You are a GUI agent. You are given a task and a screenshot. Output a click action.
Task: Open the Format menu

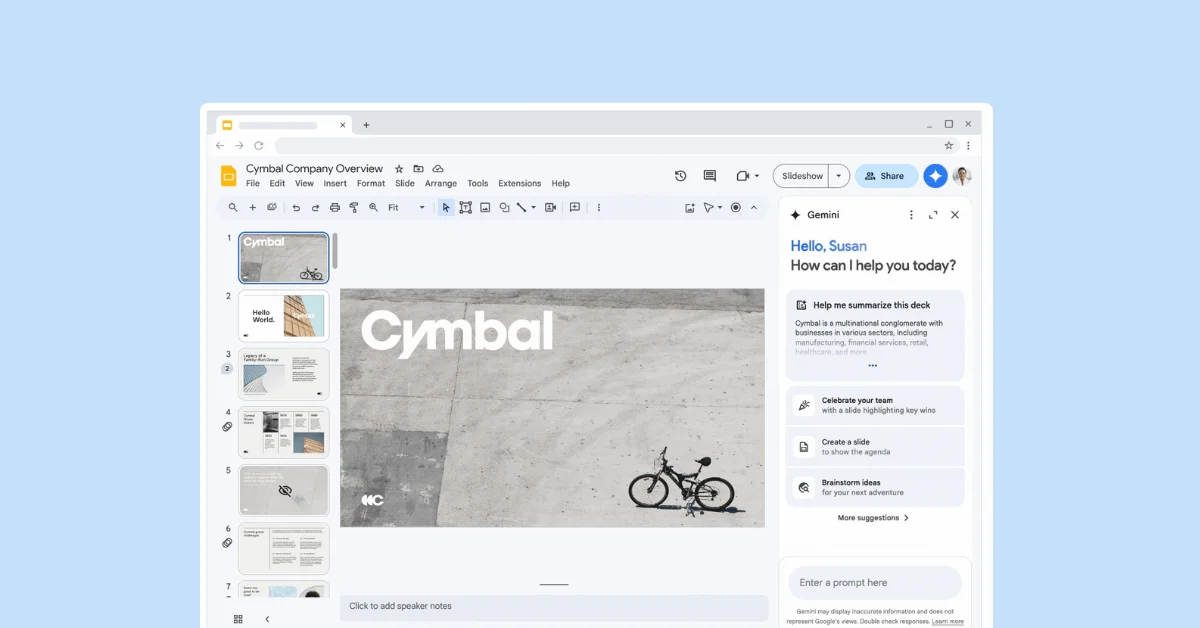point(371,184)
